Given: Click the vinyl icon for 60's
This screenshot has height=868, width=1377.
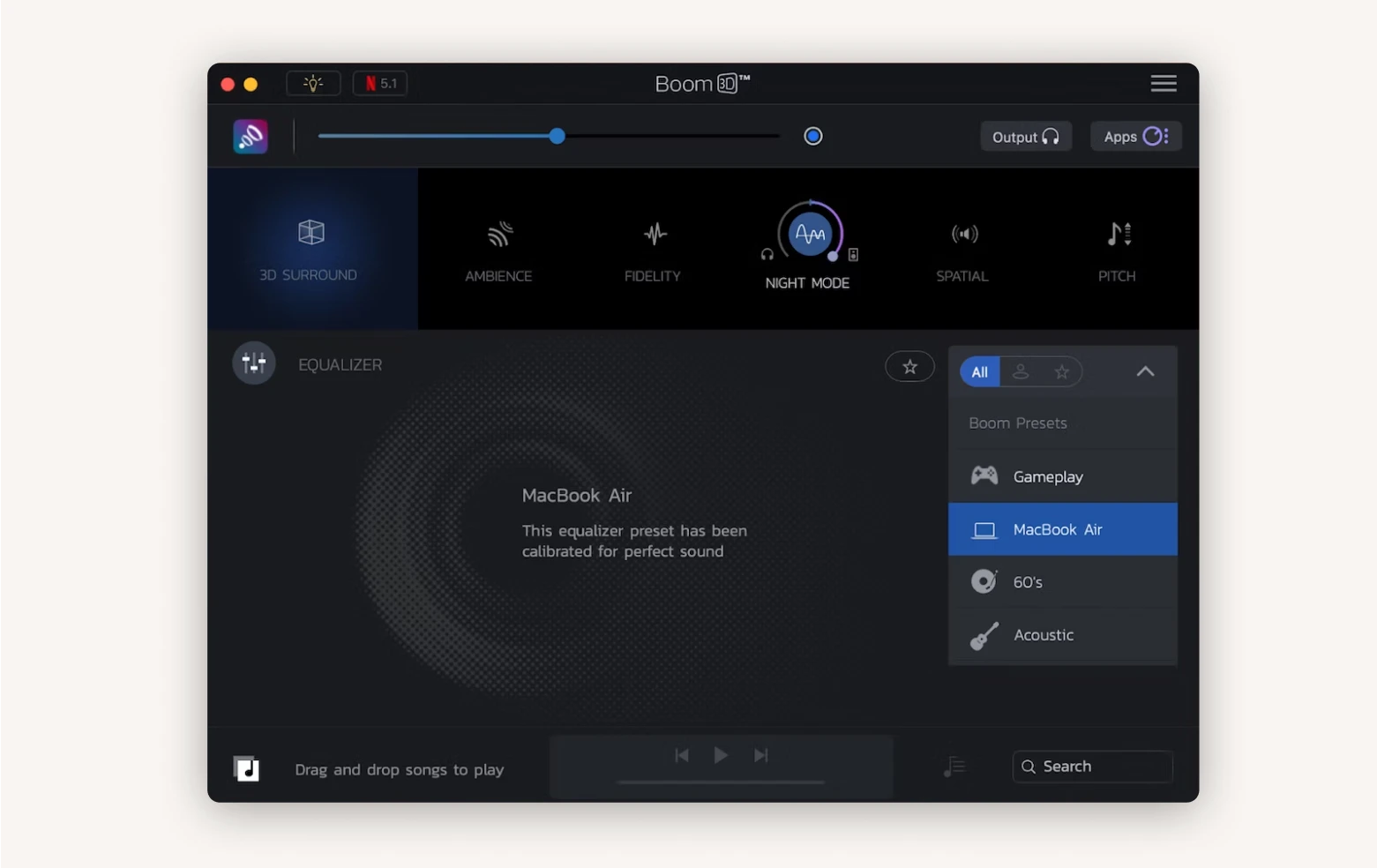Looking at the screenshot, I should [x=984, y=581].
